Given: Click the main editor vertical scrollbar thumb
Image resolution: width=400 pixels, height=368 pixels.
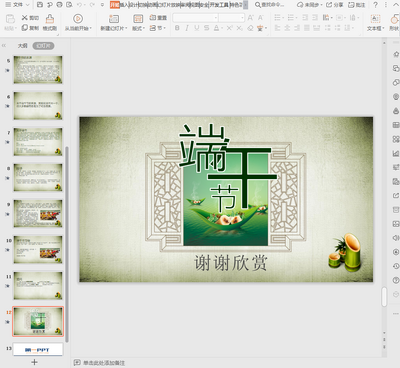Looking at the screenshot, I should [x=384, y=296].
